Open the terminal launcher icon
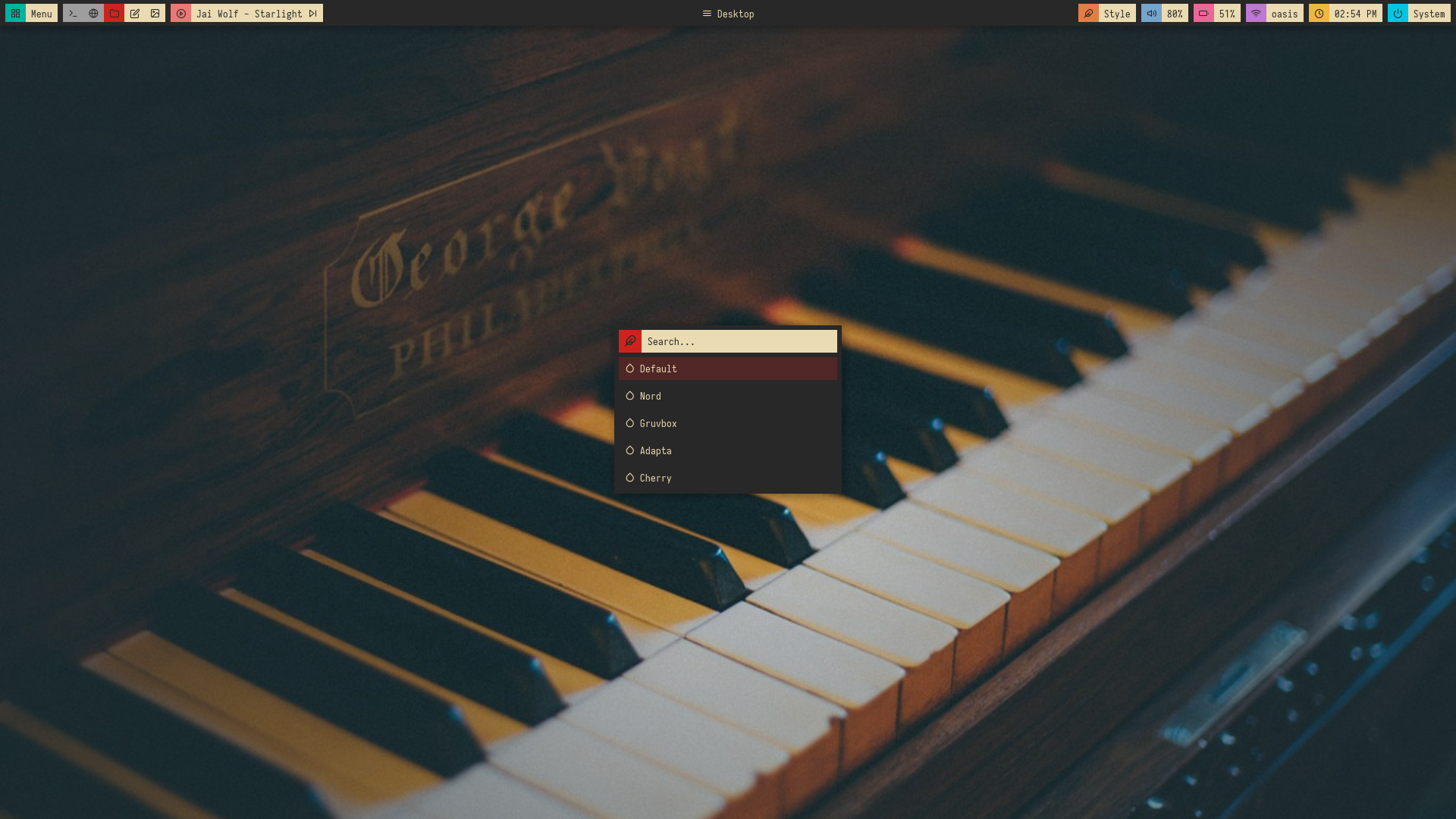1456x819 pixels. coord(73,14)
